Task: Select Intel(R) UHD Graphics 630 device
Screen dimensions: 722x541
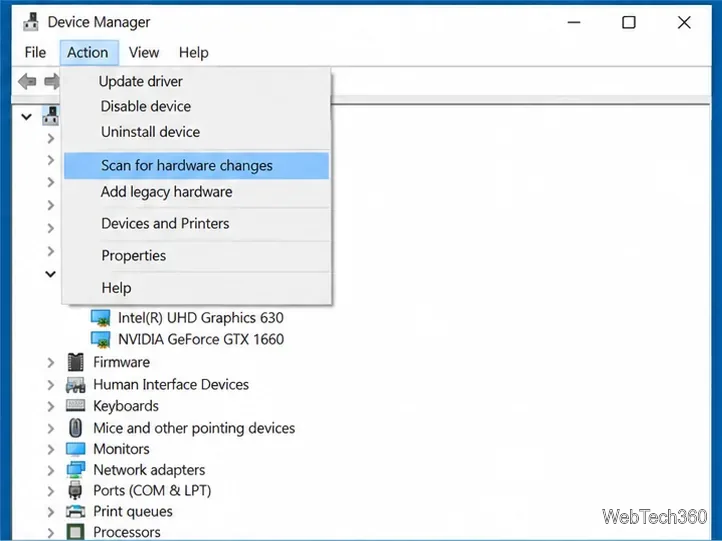Action: click(201, 318)
